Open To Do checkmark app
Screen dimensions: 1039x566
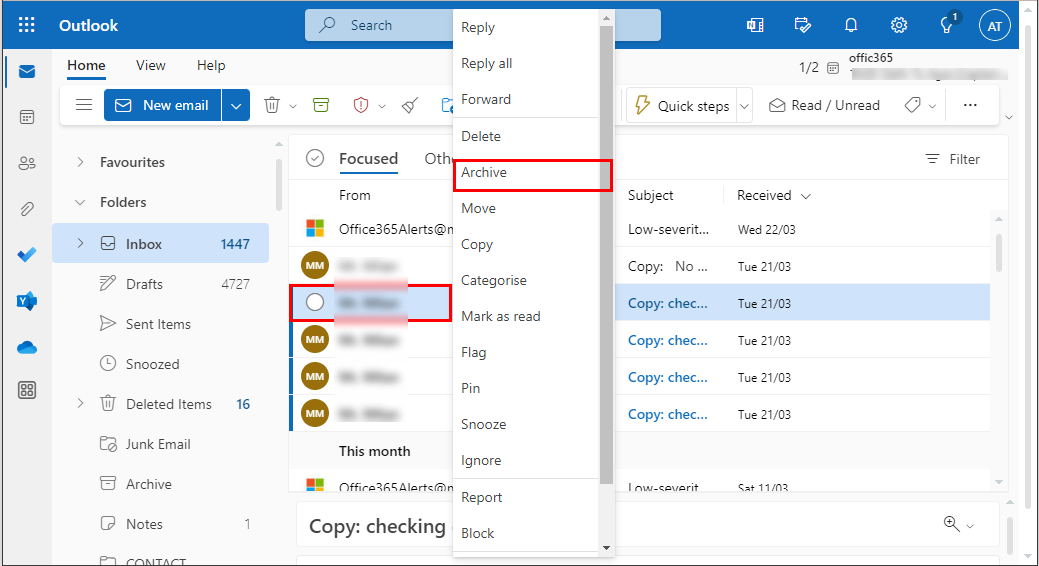(27, 255)
